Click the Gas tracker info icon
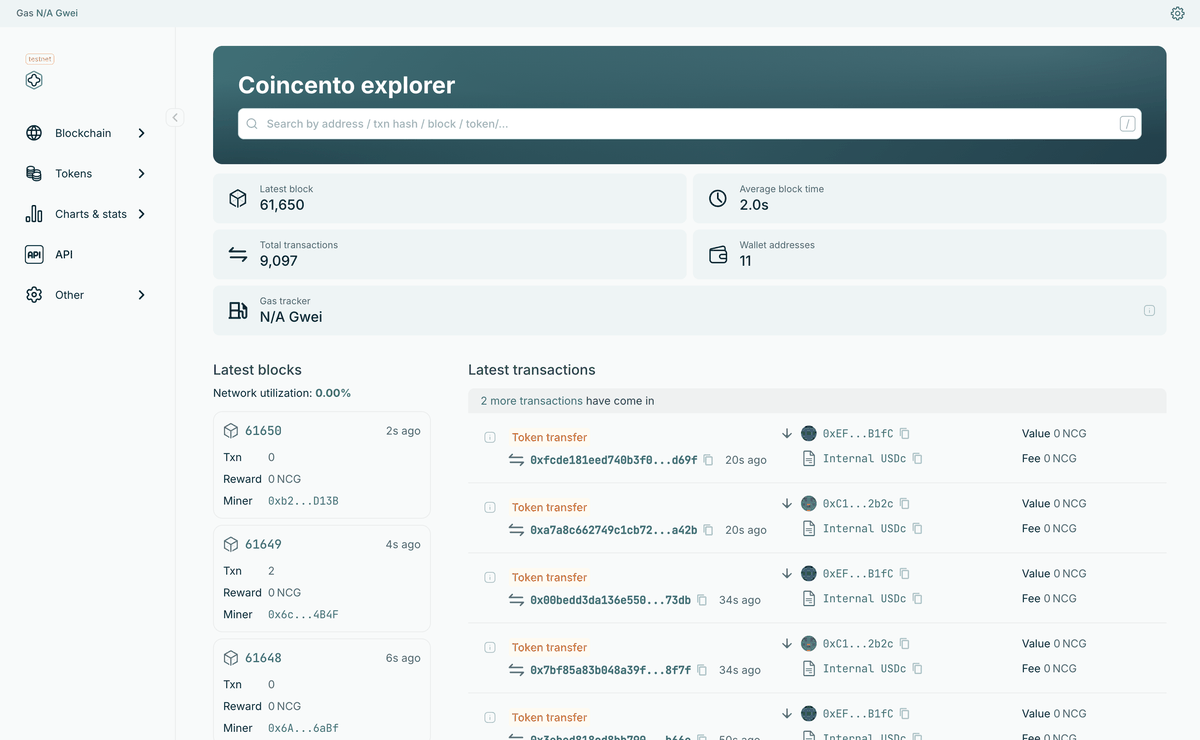This screenshot has width=1200, height=740. [x=1149, y=311]
